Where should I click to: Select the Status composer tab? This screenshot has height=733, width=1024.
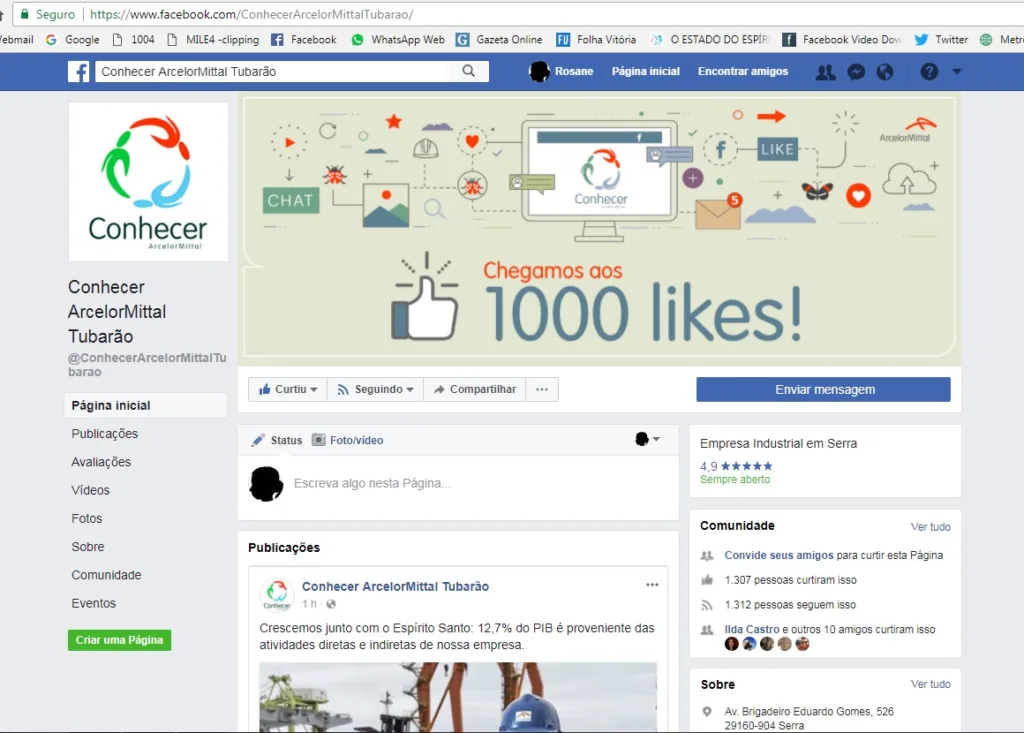pyautogui.click(x=277, y=440)
